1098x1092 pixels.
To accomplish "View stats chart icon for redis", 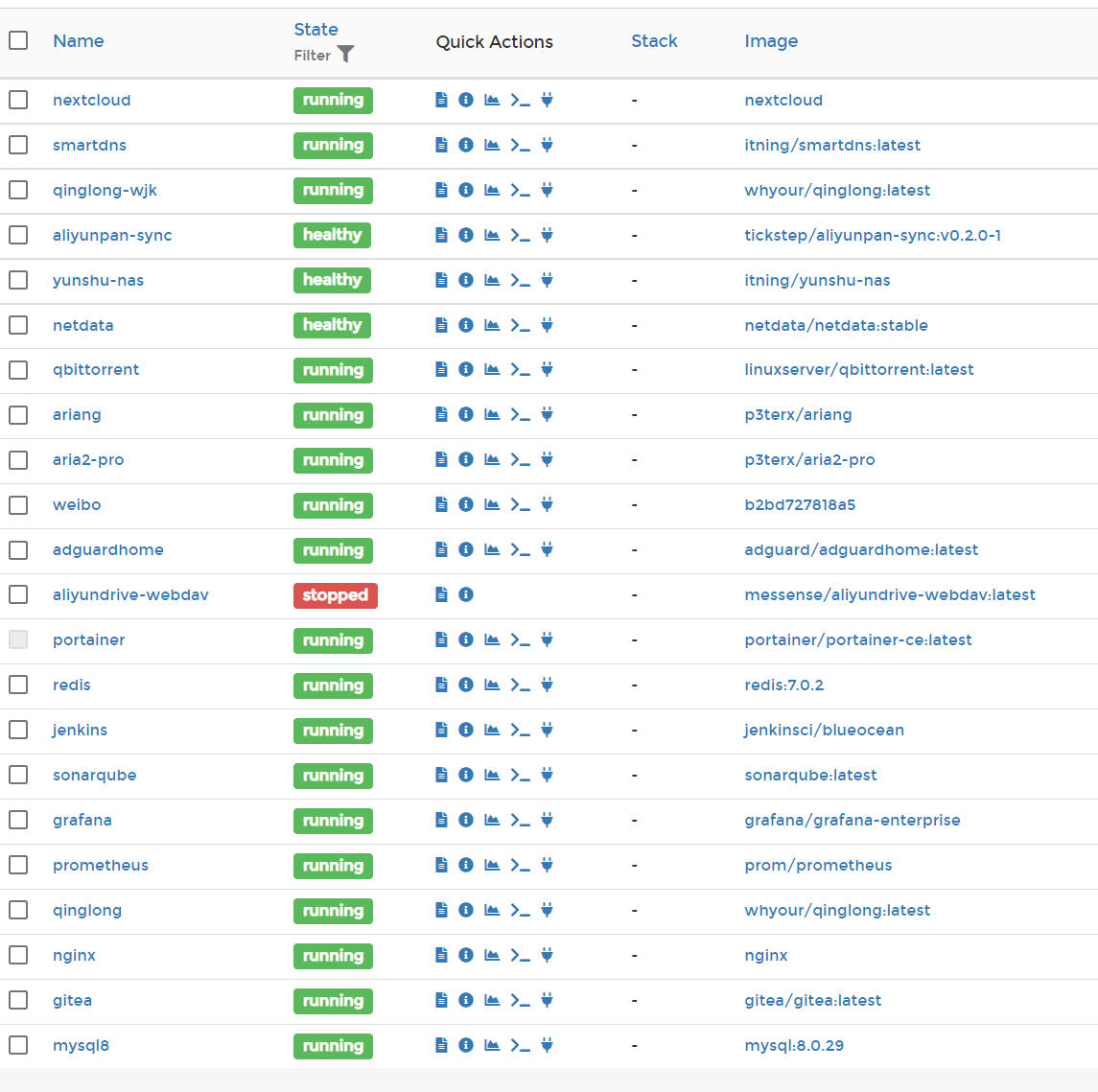I will pos(492,685).
